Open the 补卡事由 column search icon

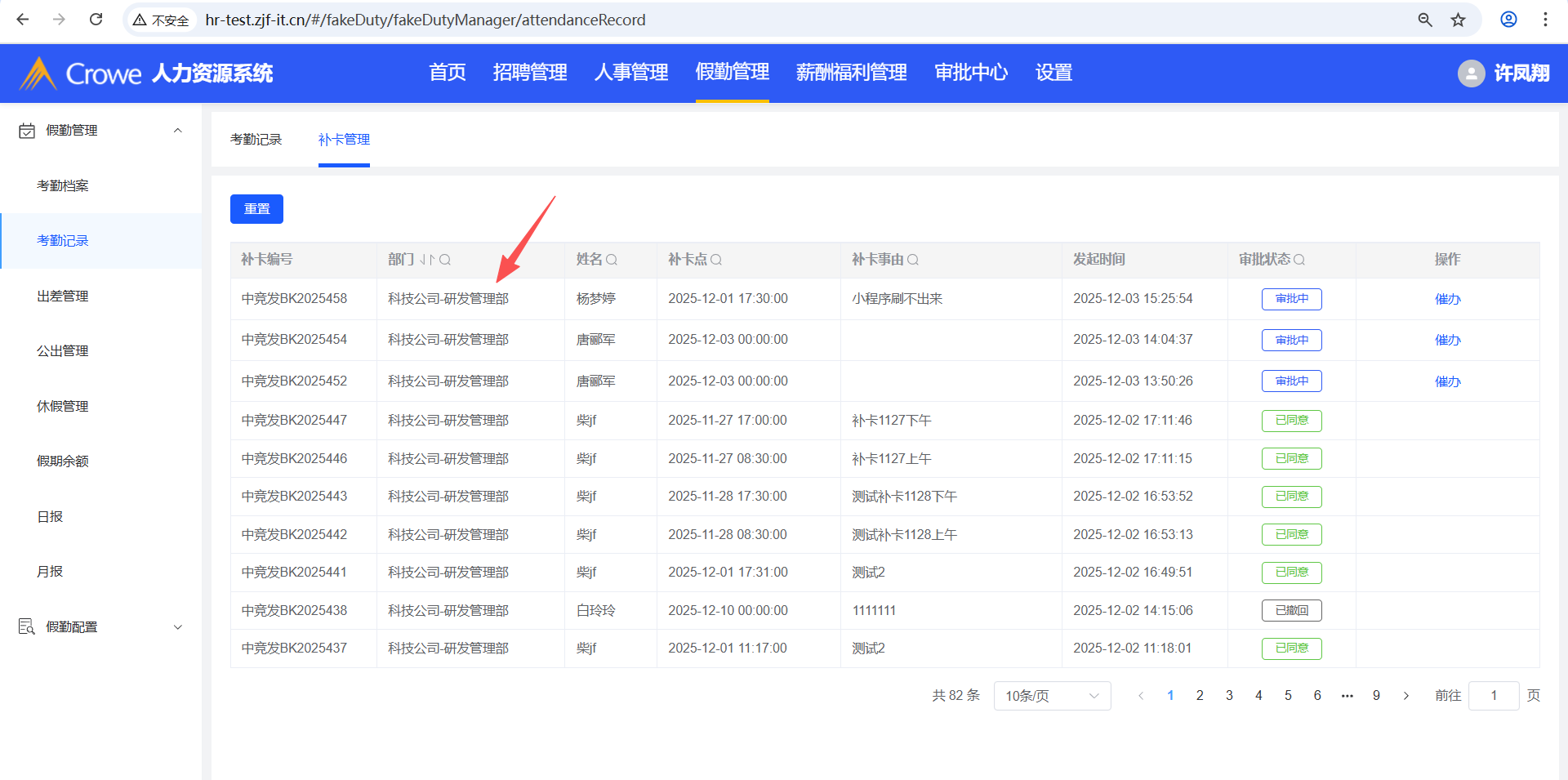point(913,260)
